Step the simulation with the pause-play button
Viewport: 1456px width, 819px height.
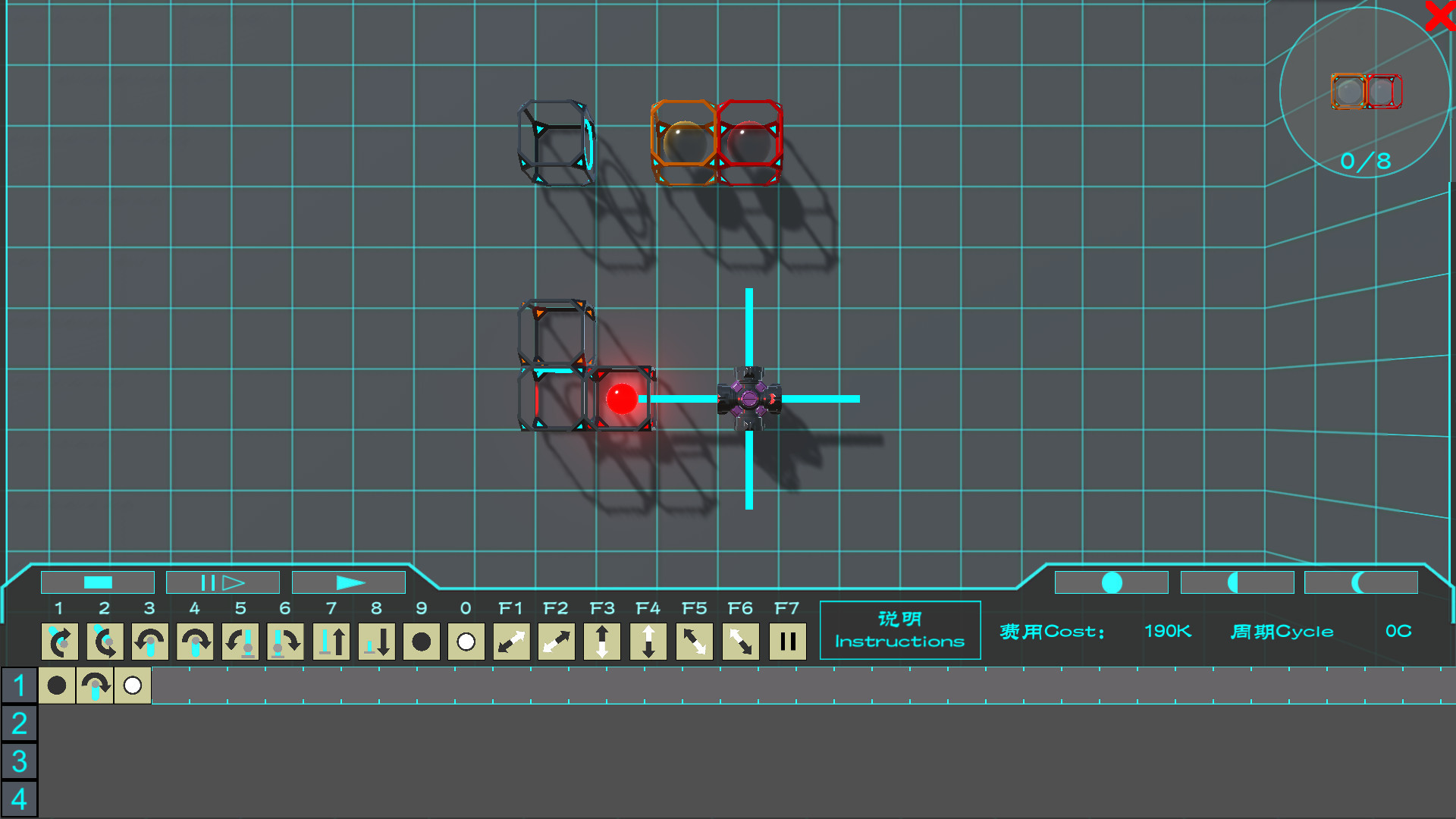[223, 582]
